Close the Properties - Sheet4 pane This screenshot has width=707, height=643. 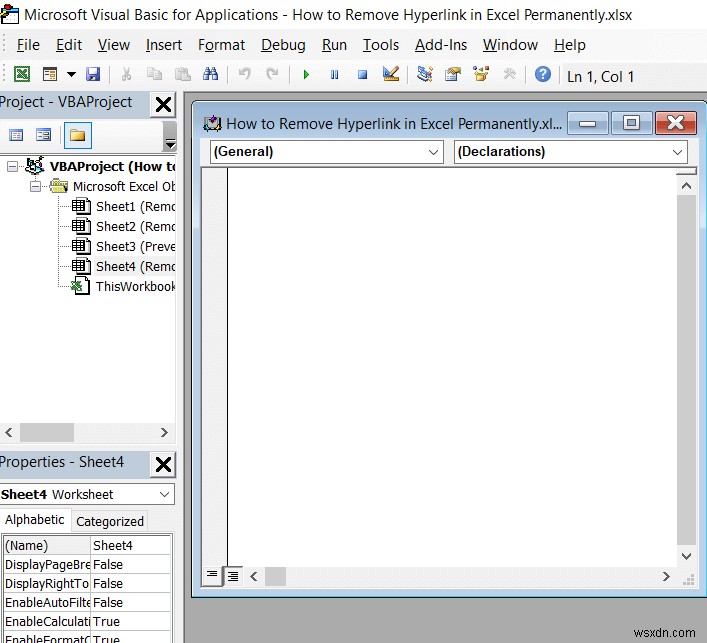point(163,464)
